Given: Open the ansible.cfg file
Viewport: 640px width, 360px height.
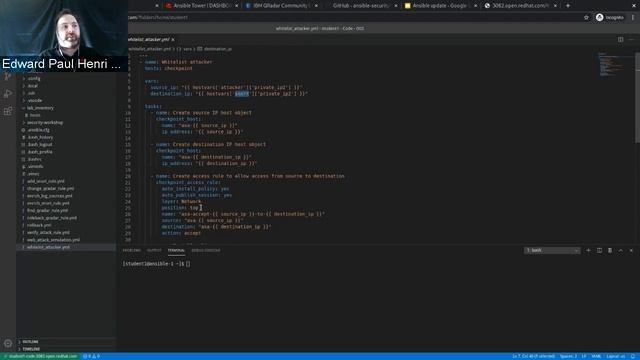Looking at the screenshot, I should pyautogui.click(x=38, y=130).
